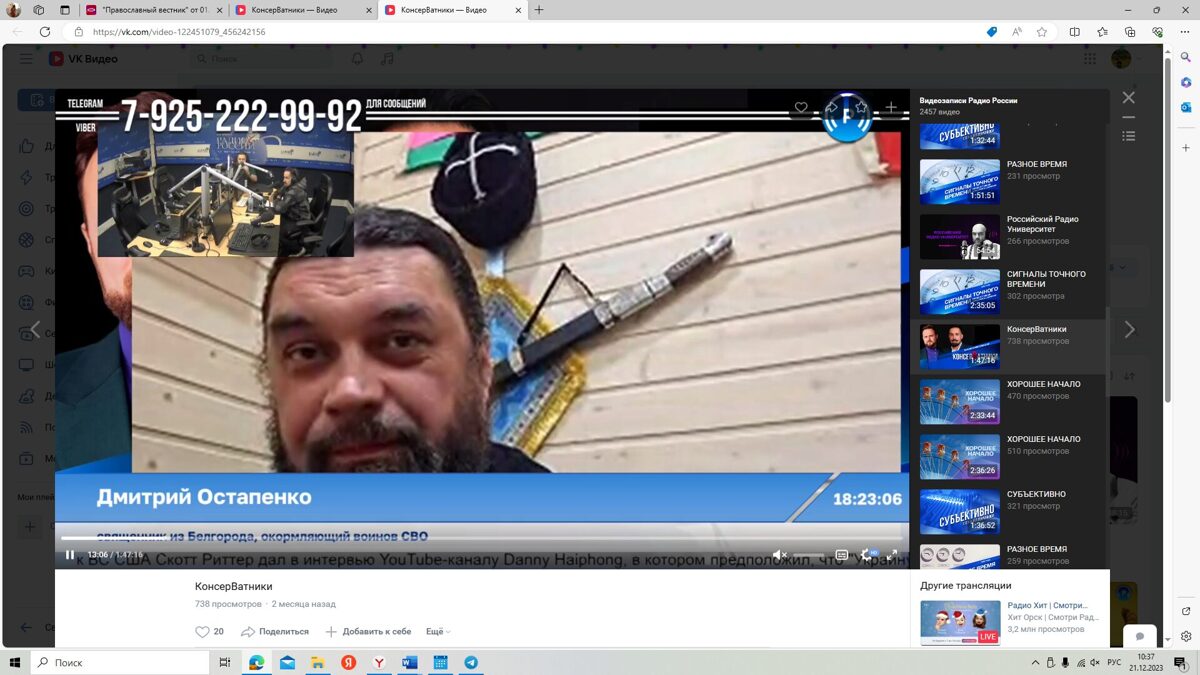Like the video below player (20 likes)

210,632
